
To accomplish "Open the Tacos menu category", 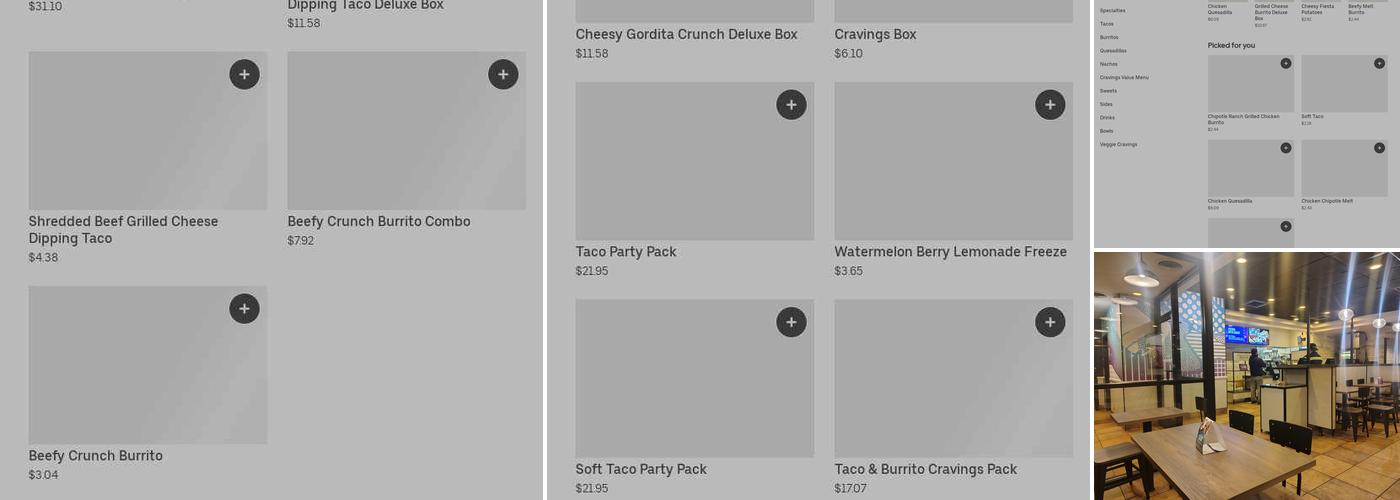I will pyautogui.click(x=1107, y=24).
